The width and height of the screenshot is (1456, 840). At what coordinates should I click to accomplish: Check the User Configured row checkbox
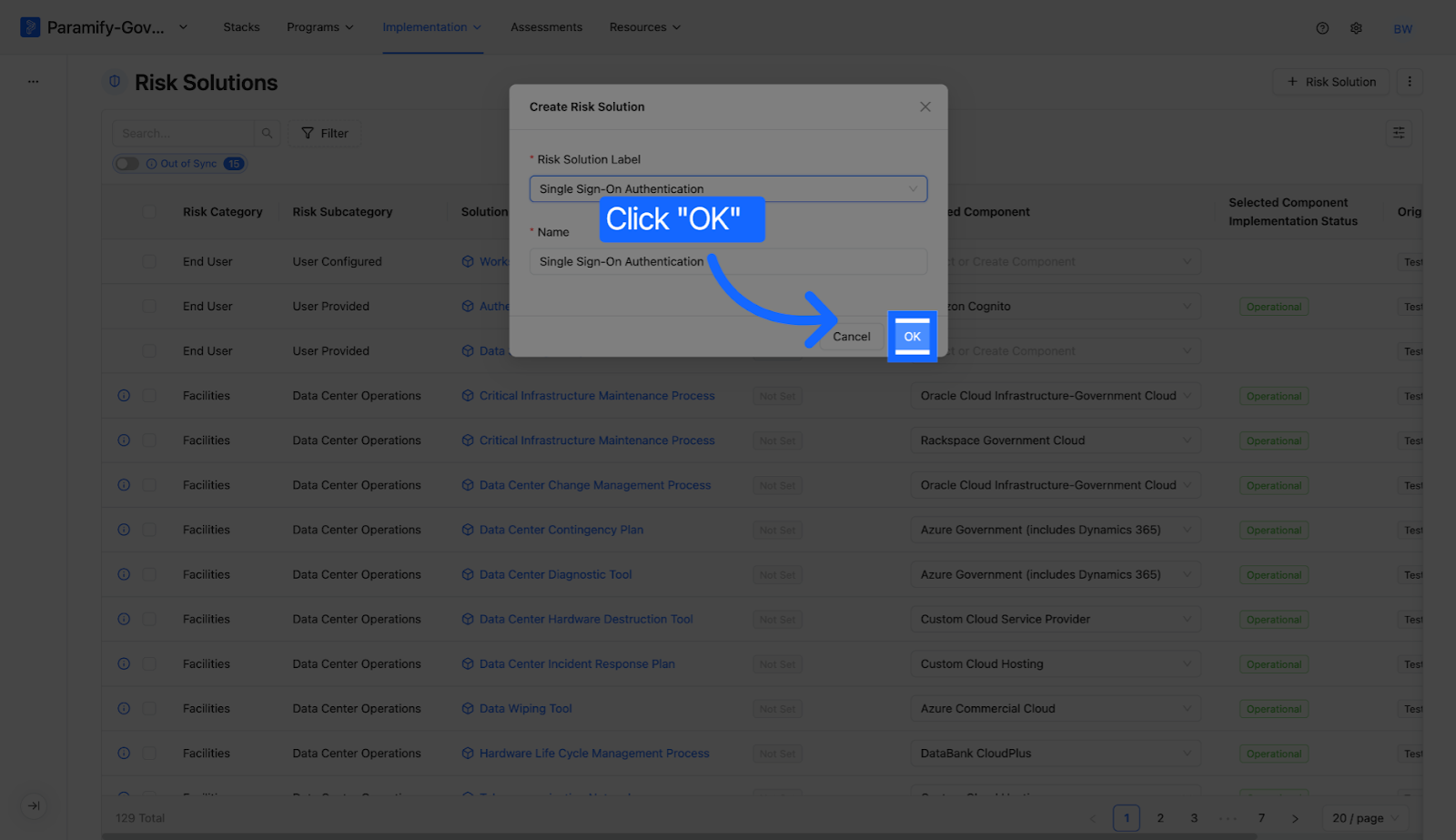149,261
